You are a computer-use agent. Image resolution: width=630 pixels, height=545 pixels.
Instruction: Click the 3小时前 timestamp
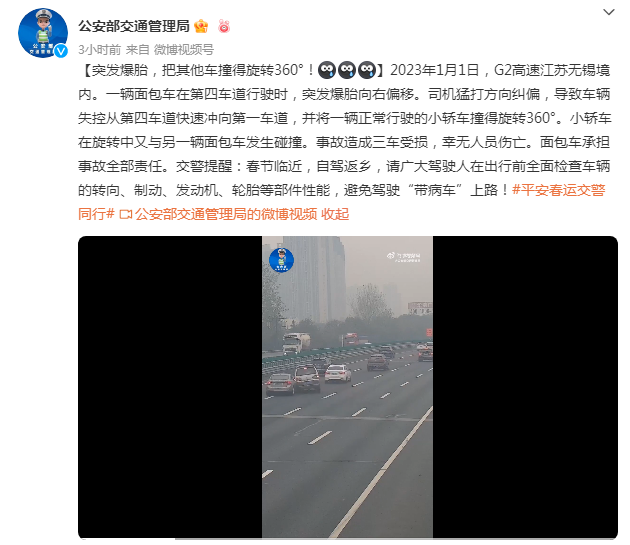click(99, 50)
